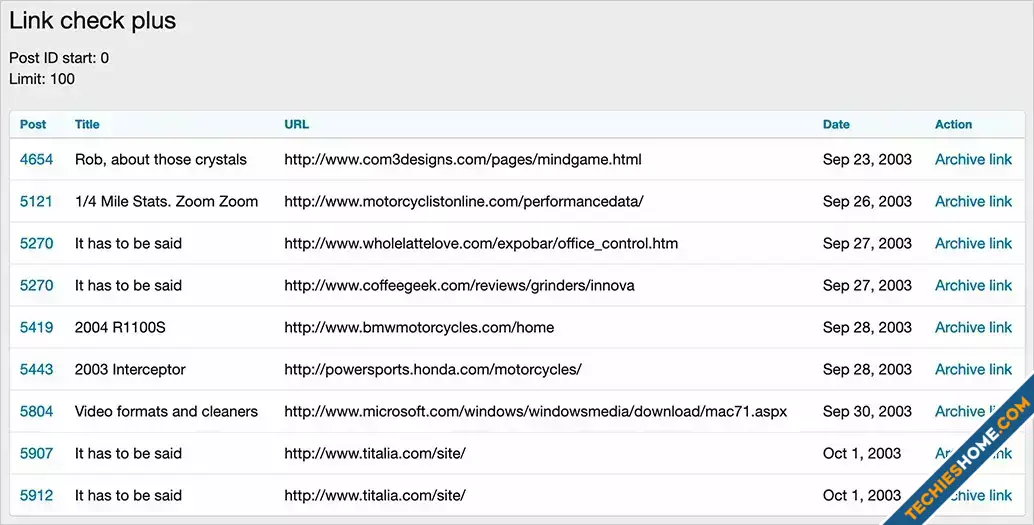Open post 5270 in the wholelattelove row
1034x525 pixels.
pos(36,243)
